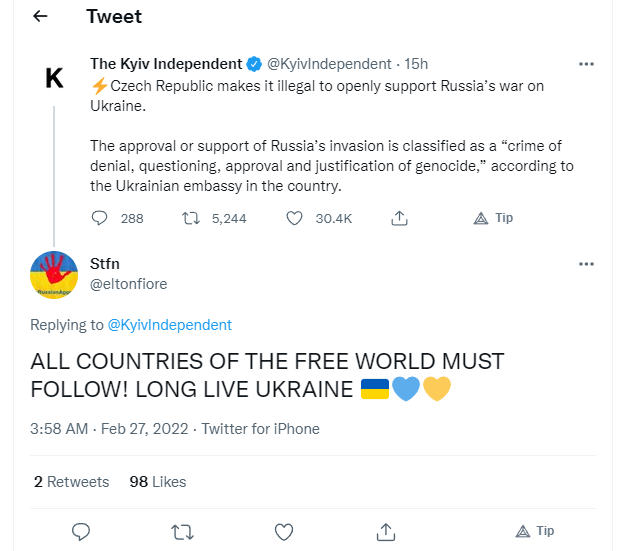Share the Kyiv Independent tweet
This screenshot has height=551, width=625.
[398, 218]
